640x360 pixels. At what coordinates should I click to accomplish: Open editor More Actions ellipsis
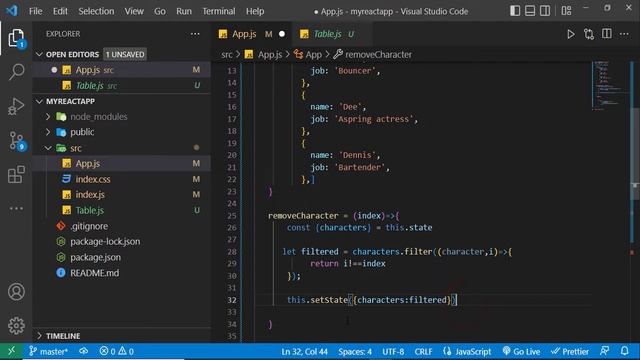(624, 34)
